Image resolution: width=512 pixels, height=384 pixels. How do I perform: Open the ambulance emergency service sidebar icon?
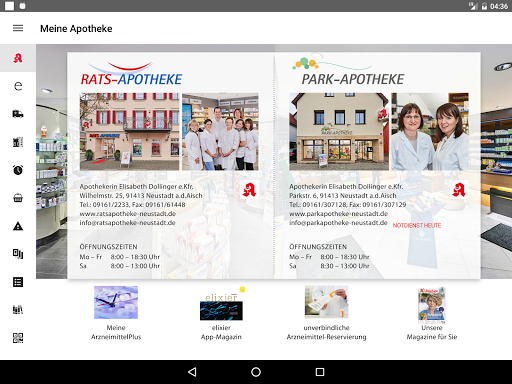pos(18,114)
